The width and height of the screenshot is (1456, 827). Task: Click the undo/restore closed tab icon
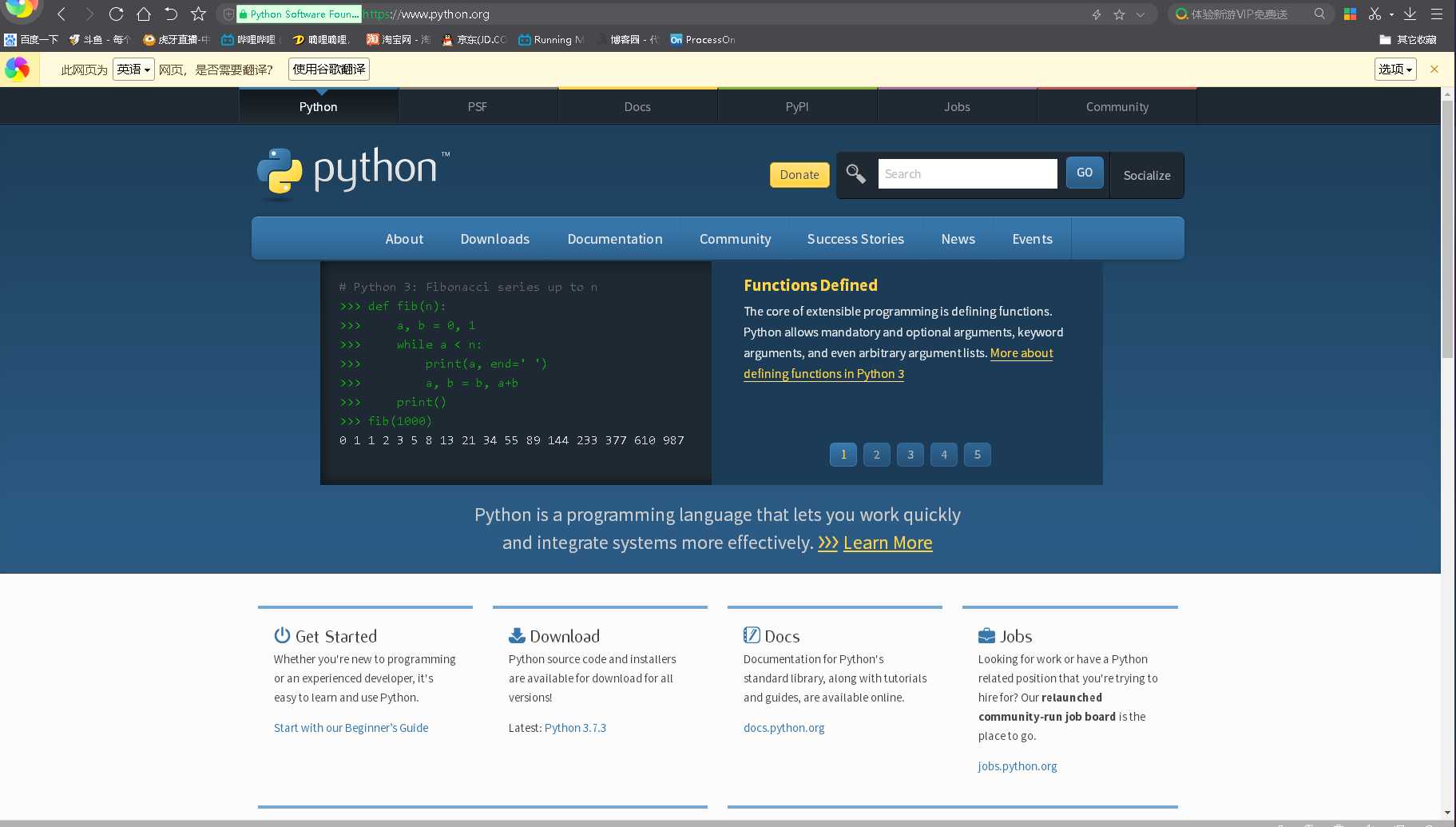pos(171,14)
